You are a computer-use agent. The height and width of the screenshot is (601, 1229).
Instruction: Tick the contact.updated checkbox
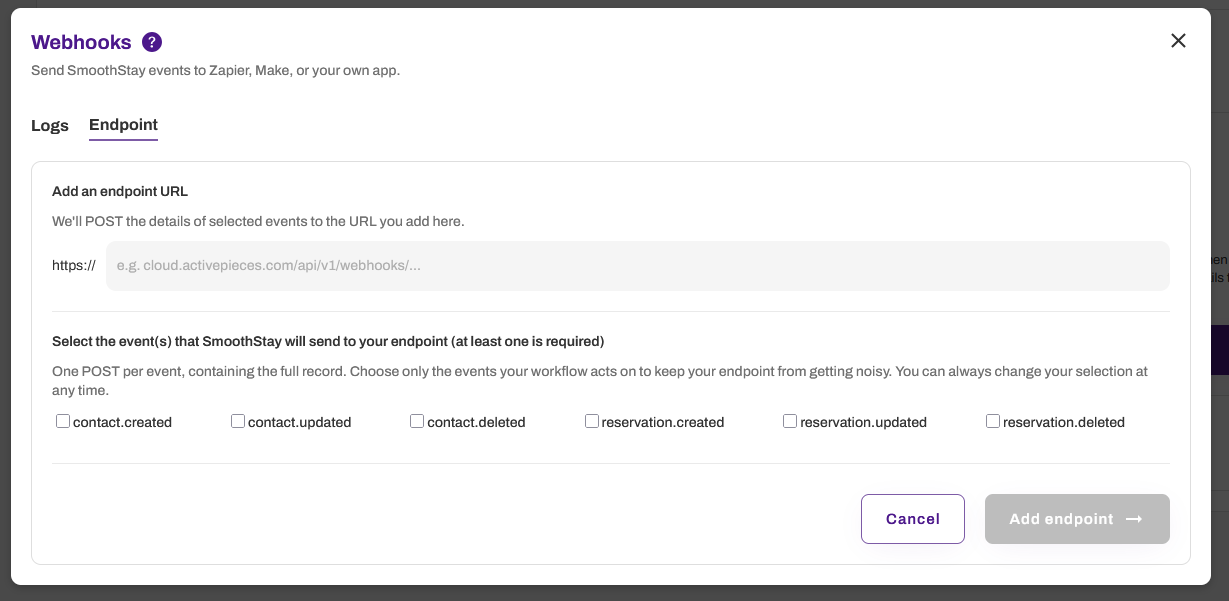click(x=238, y=421)
